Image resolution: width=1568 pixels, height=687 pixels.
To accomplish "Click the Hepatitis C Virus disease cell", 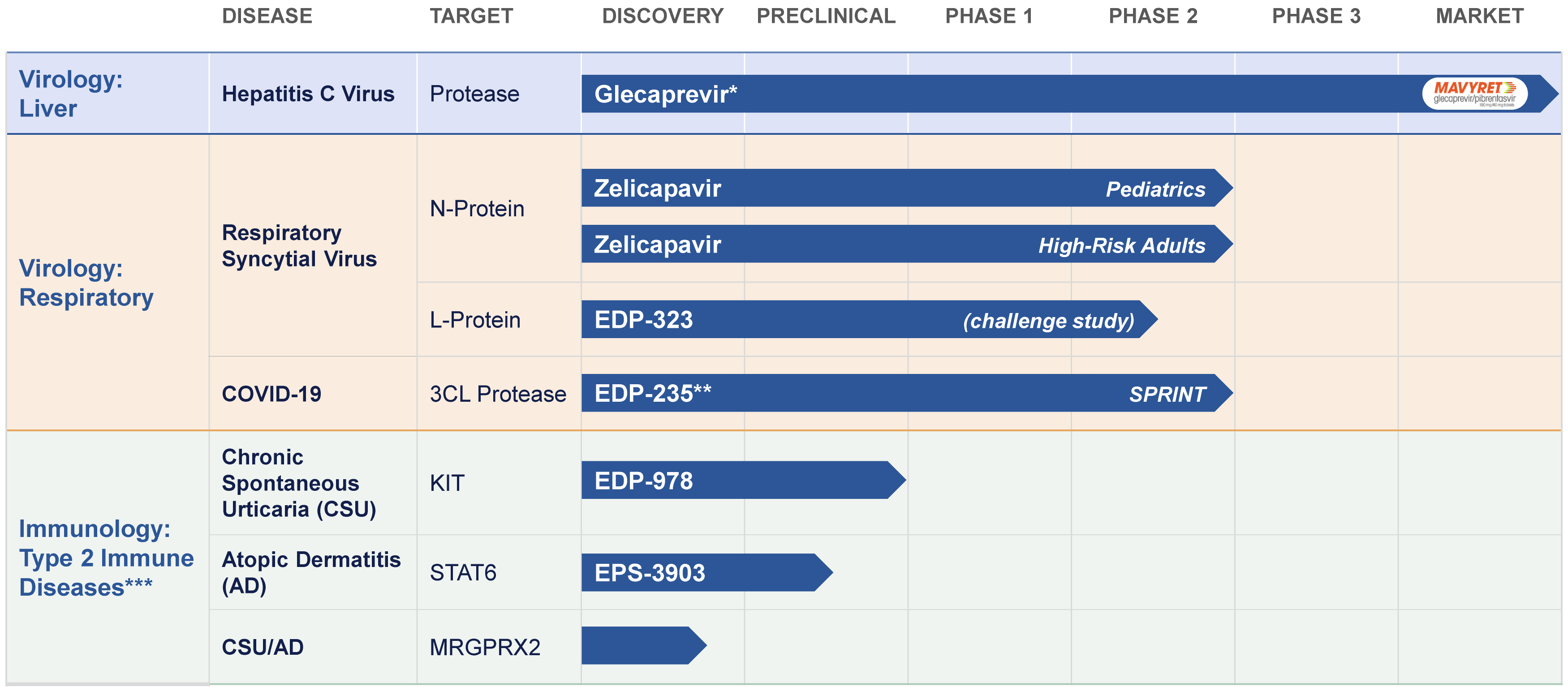I will pyautogui.click(x=308, y=94).
